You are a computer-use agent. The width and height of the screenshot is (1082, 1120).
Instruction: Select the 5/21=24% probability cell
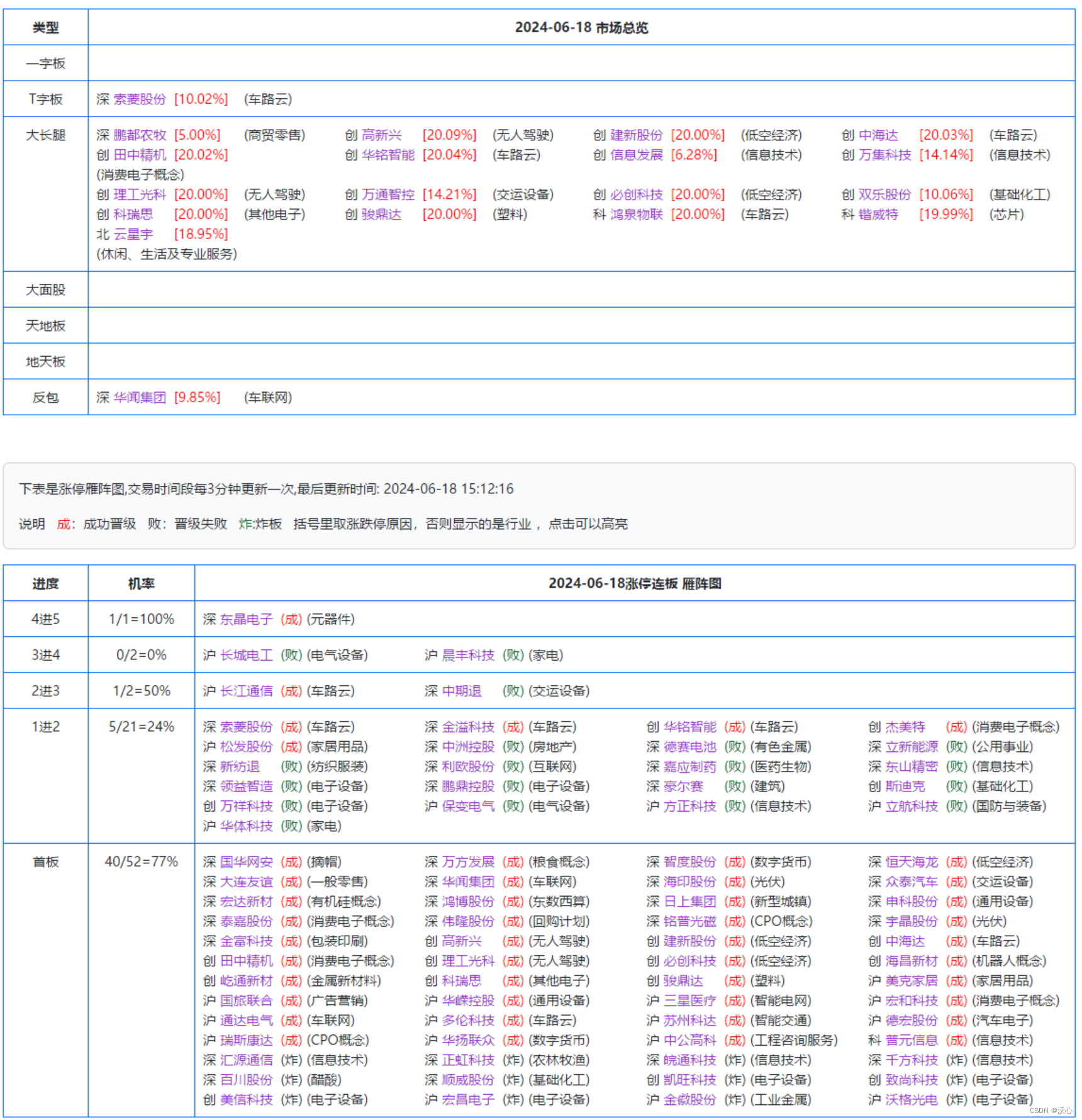tap(141, 727)
